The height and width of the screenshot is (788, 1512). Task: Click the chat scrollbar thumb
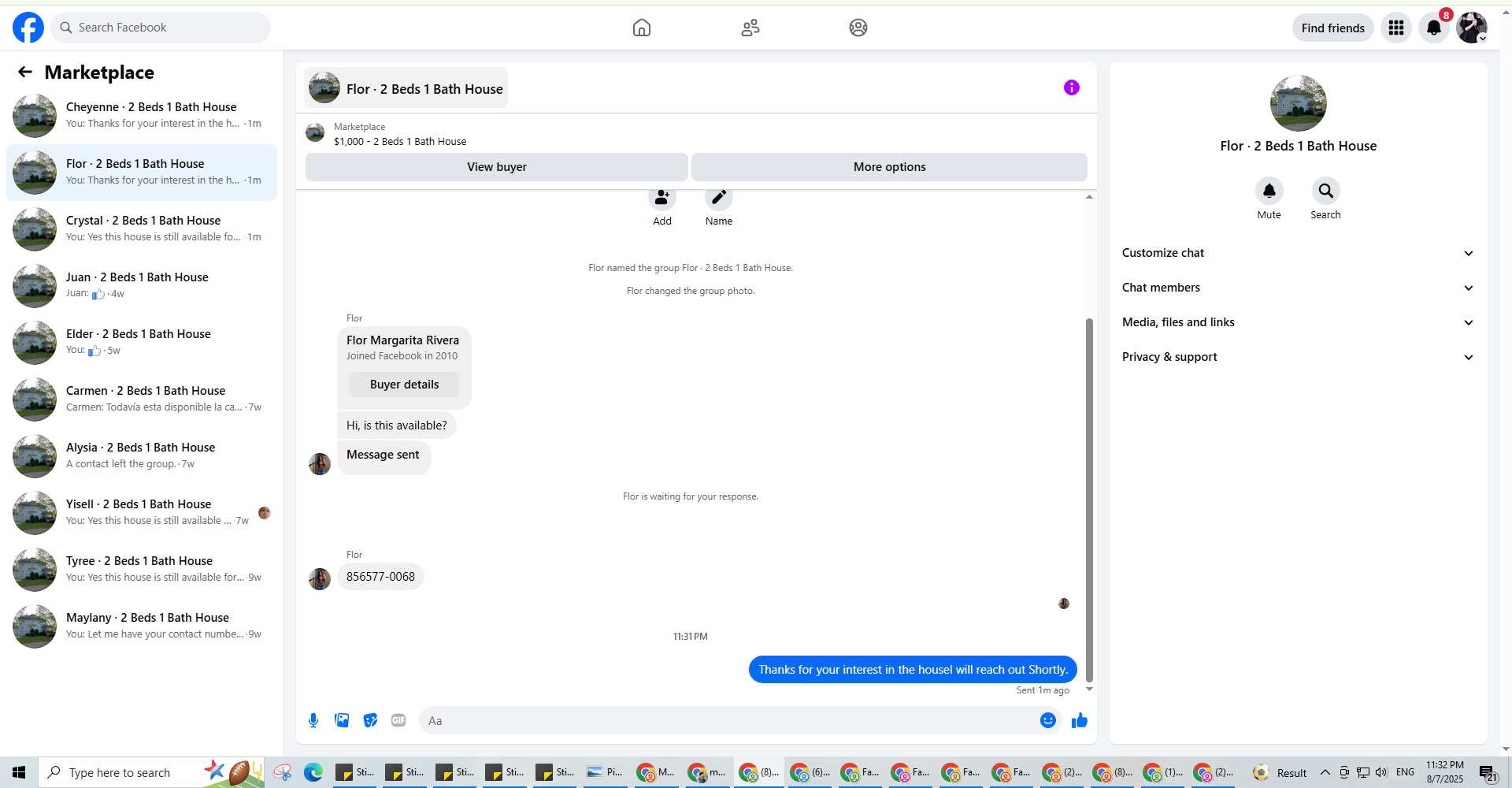click(x=1089, y=500)
